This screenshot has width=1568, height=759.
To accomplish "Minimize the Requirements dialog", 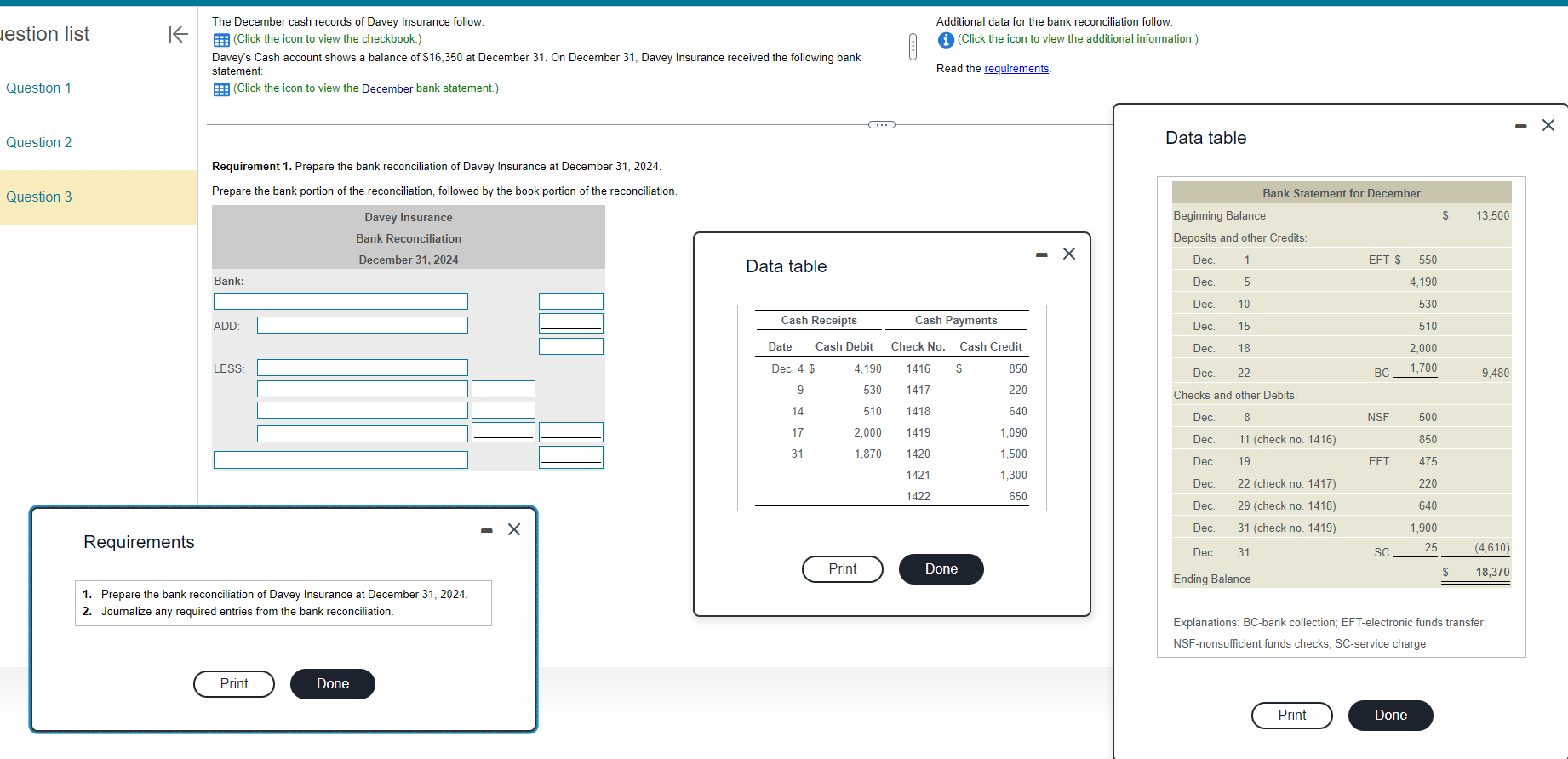I will pyautogui.click(x=487, y=530).
